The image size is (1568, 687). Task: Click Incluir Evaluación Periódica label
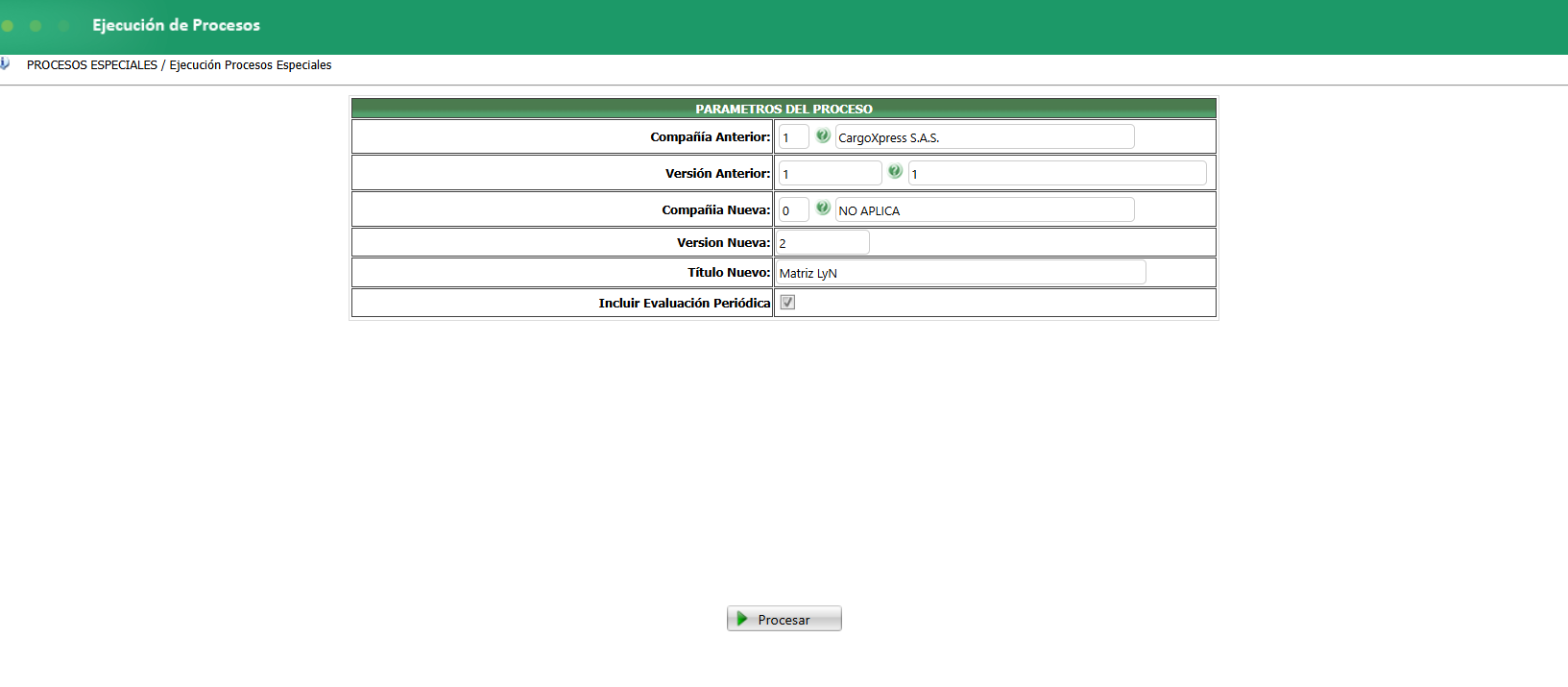click(x=685, y=303)
